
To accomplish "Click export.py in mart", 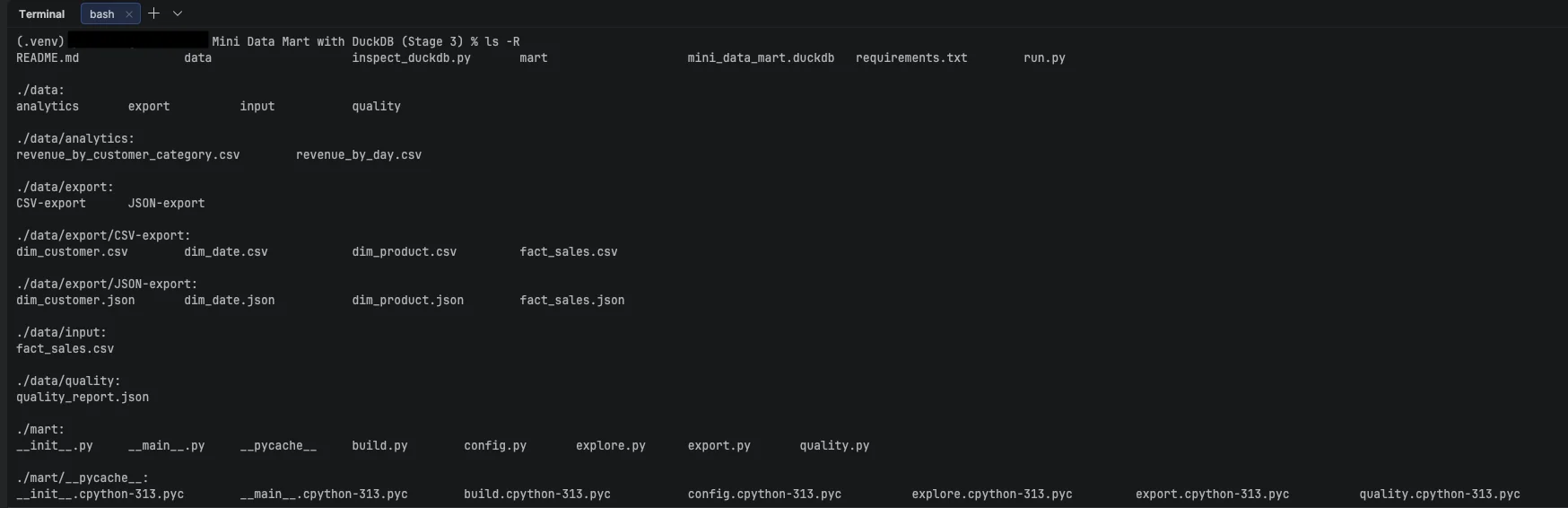I will point(719,446).
